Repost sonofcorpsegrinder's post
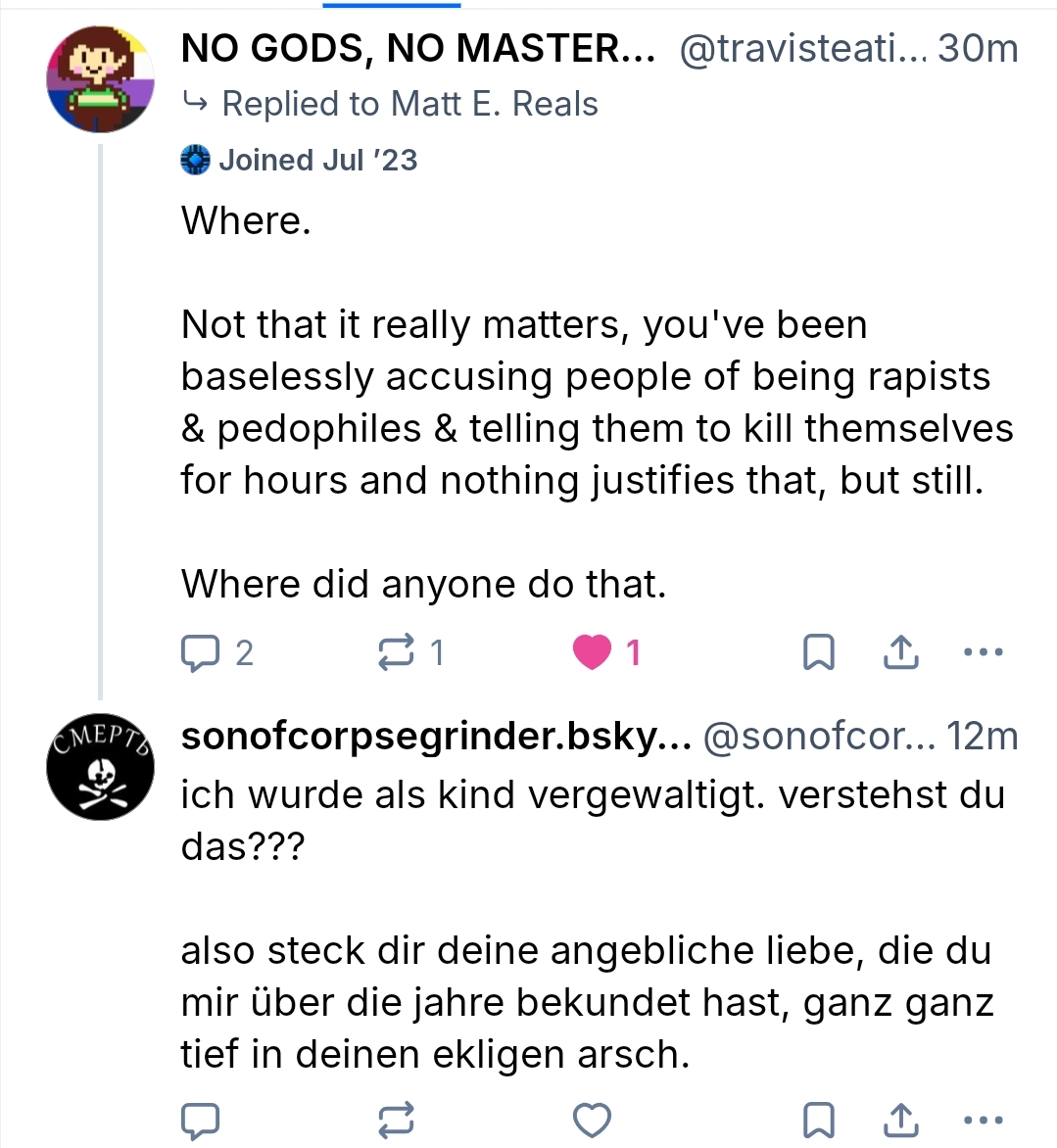The width and height of the screenshot is (1057, 1148). click(397, 1121)
